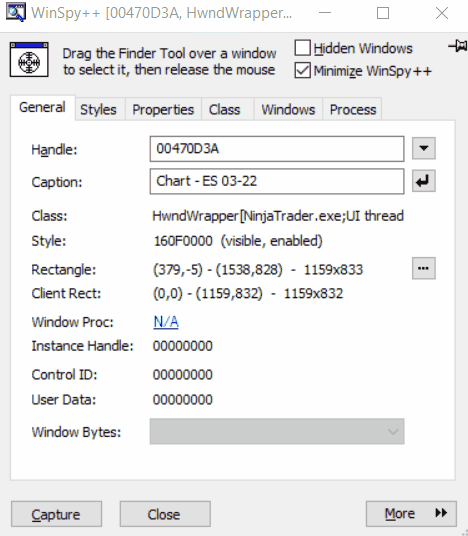Click the Handle field showing 00470D3A
Viewport: 468px width, 536px height.
(x=277, y=149)
